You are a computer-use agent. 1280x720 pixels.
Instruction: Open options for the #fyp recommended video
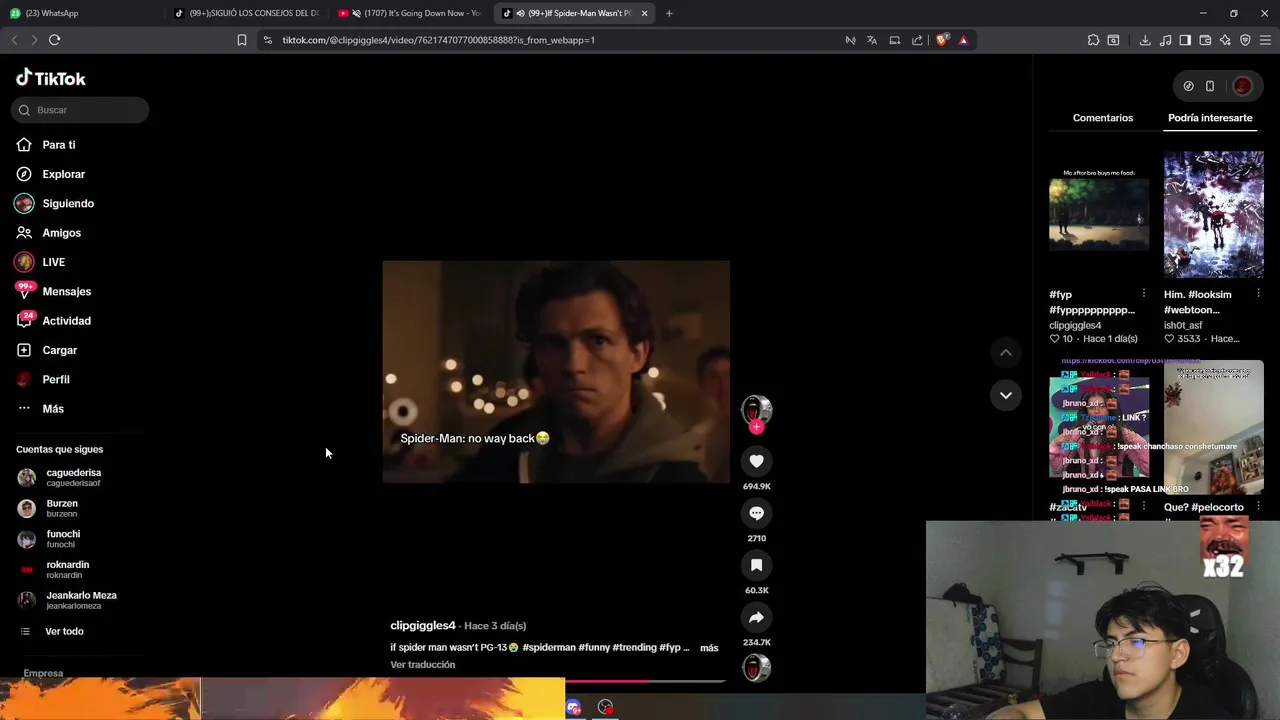pyautogui.click(x=1143, y=294)
